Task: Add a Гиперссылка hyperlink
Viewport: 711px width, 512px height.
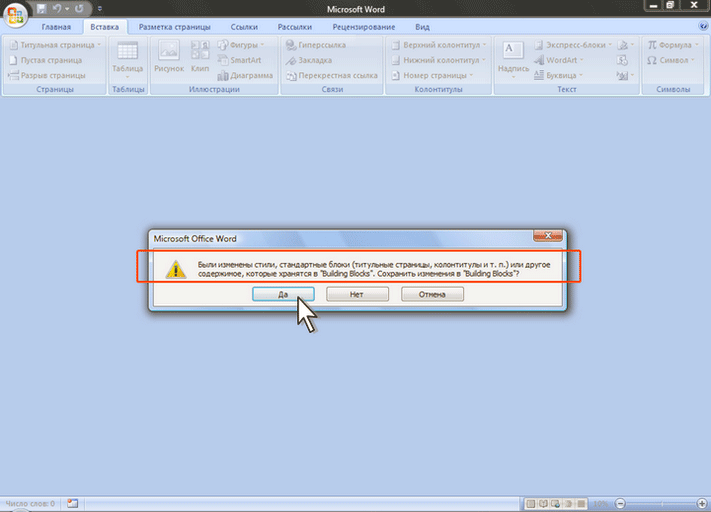Action: (316, 45)
